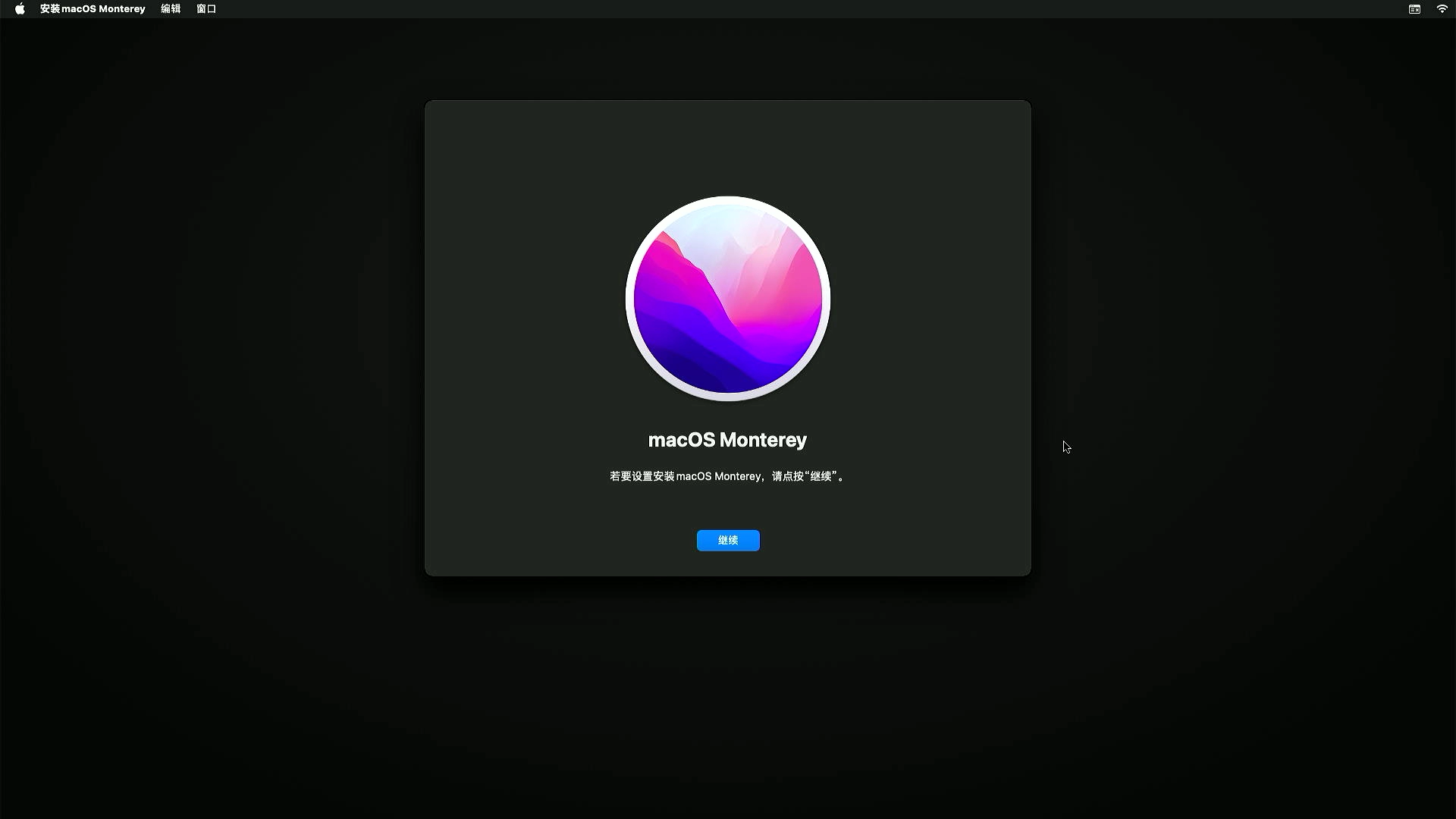Open the 编辑 menu

171,9
